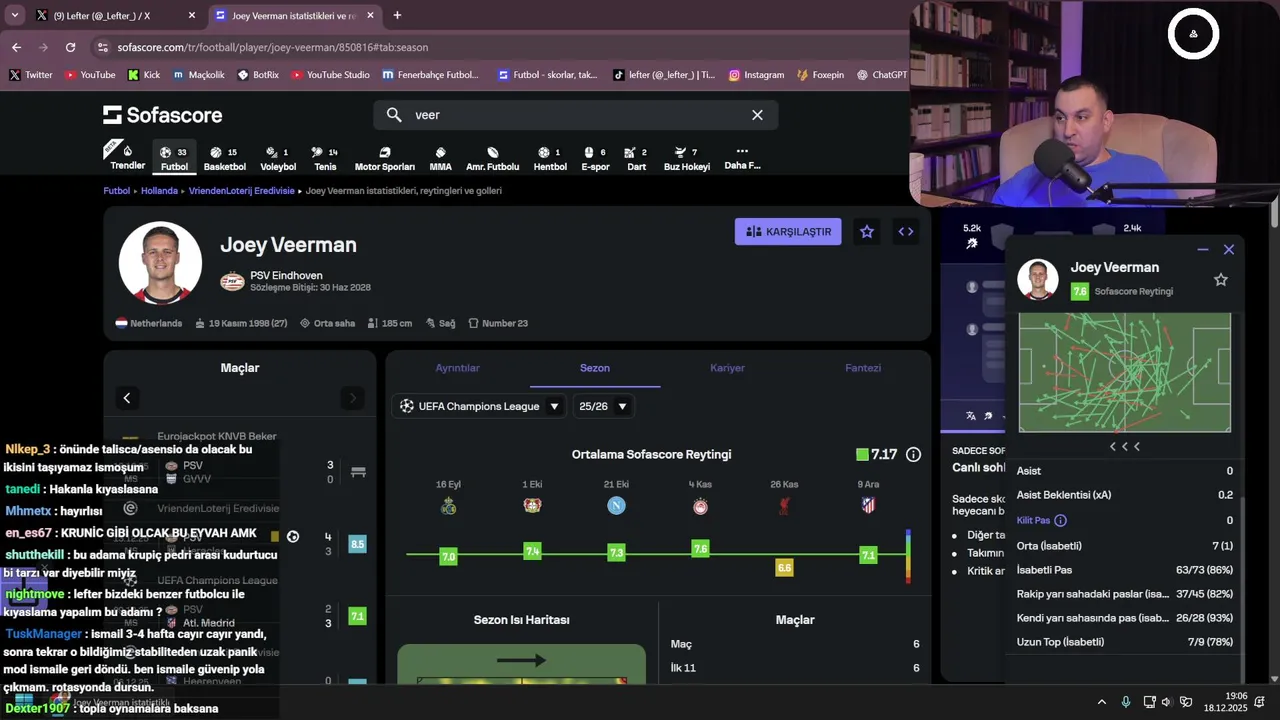
Task: Close the Joey Veerman popup card
Action: click(1229, 250)
